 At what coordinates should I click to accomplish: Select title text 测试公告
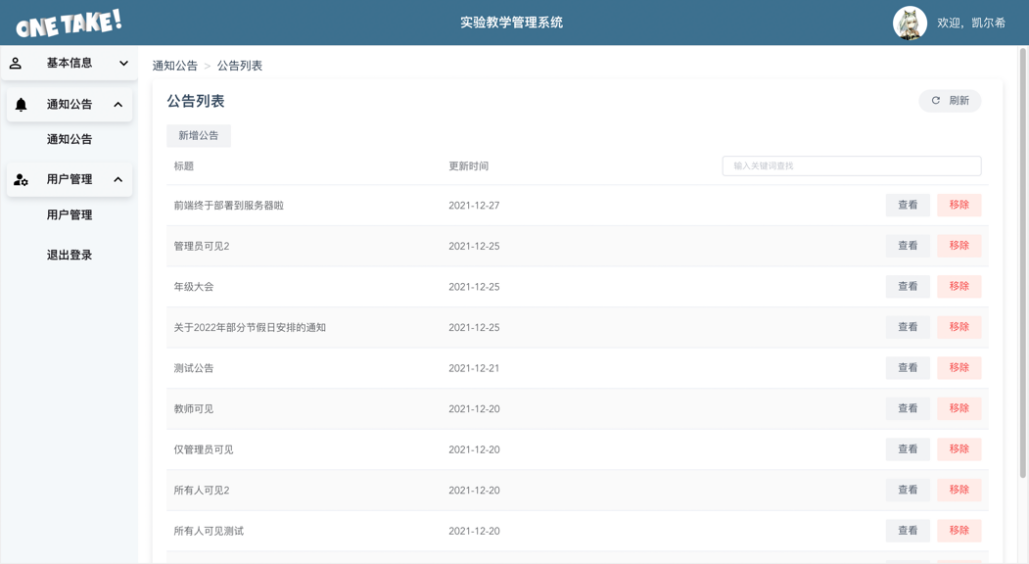[x=194, y=368]
